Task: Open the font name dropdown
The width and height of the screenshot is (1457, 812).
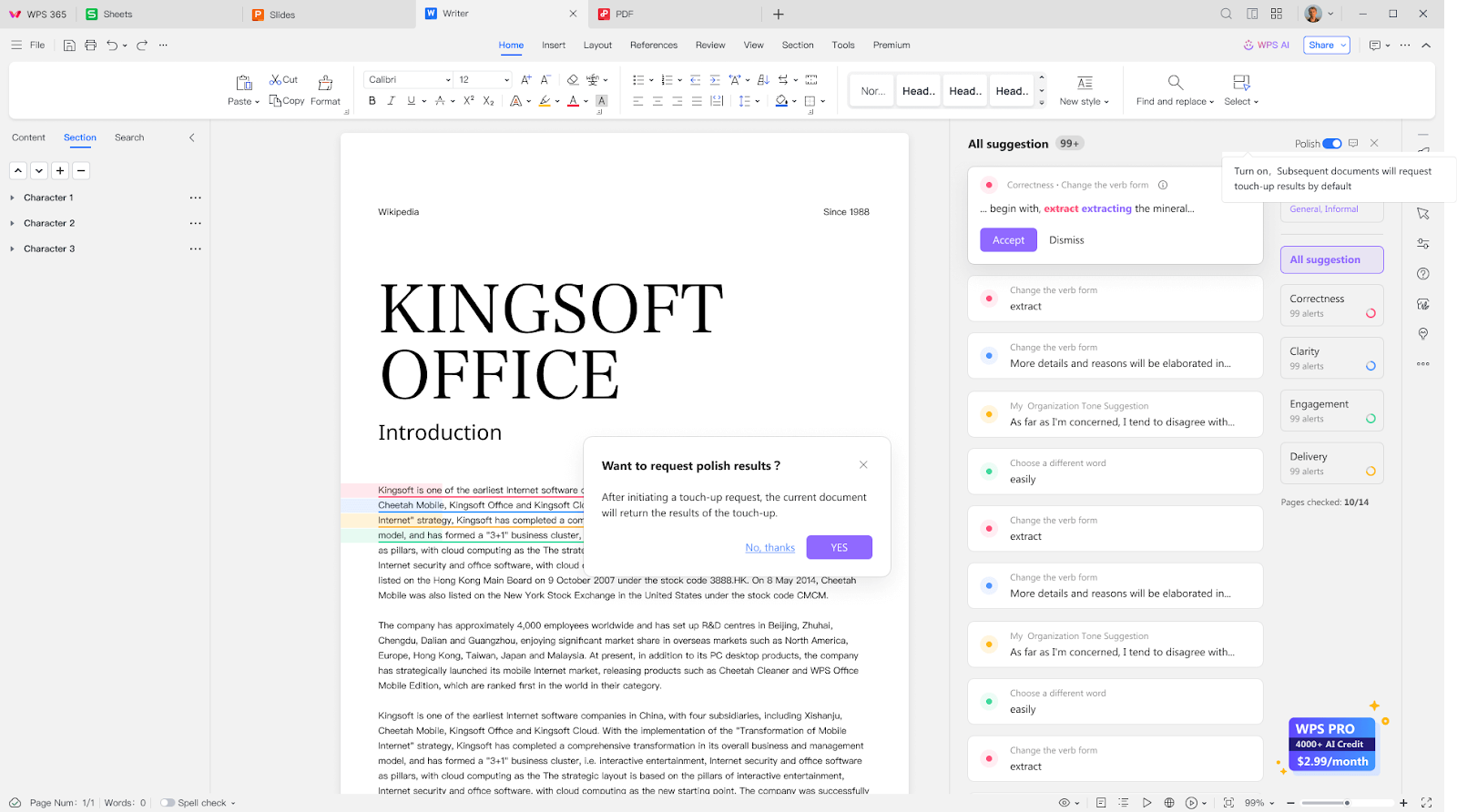Action: [448, 80]
